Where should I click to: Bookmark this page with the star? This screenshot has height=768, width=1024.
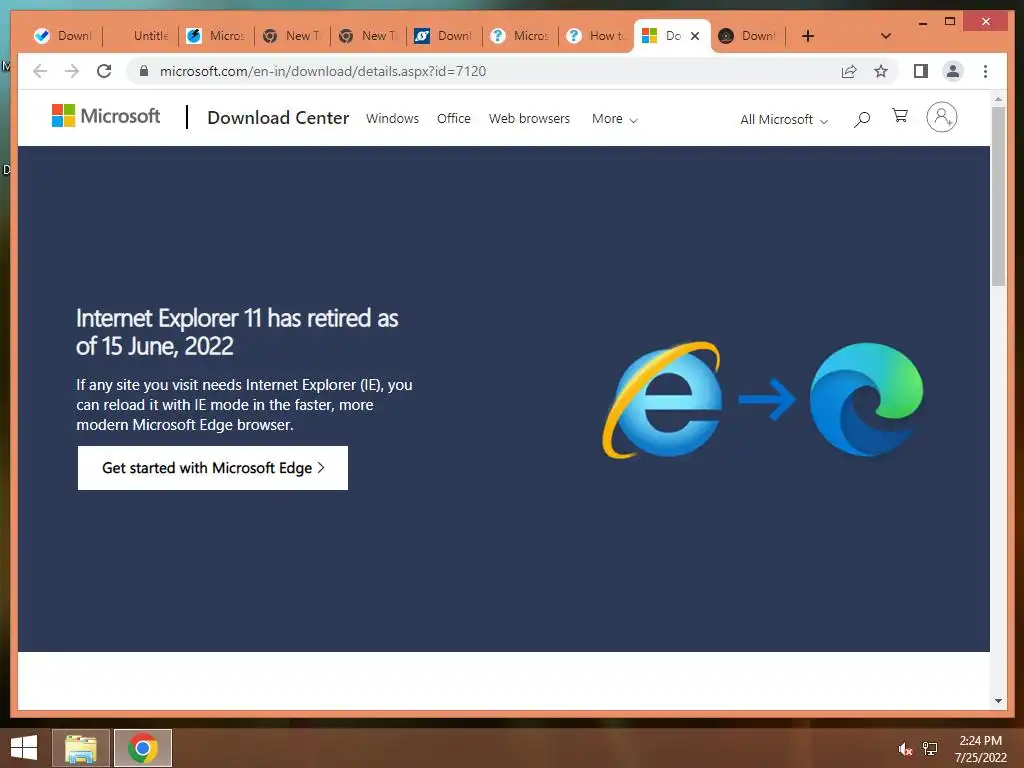(x=881, y=71)
